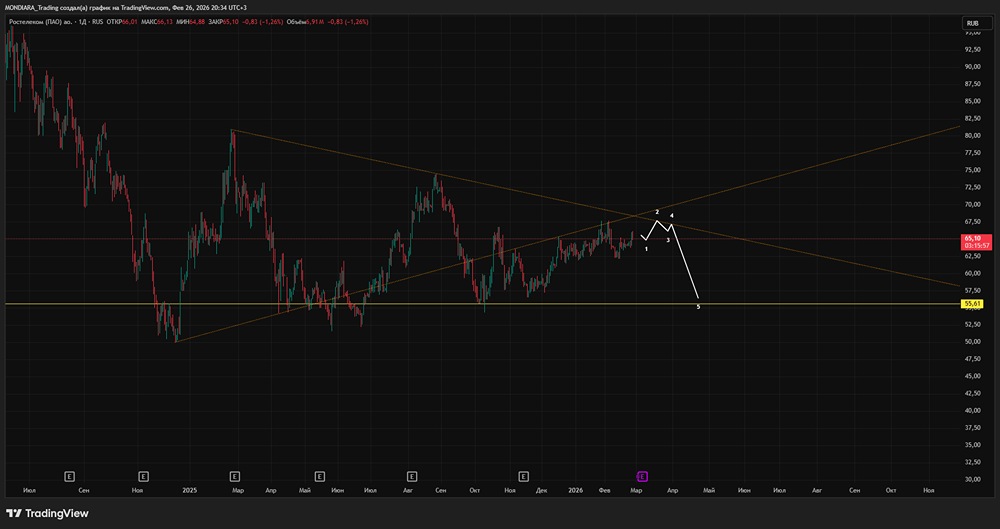
Task: Open the leftmost earnings E marker
Action: pos(70,477)
